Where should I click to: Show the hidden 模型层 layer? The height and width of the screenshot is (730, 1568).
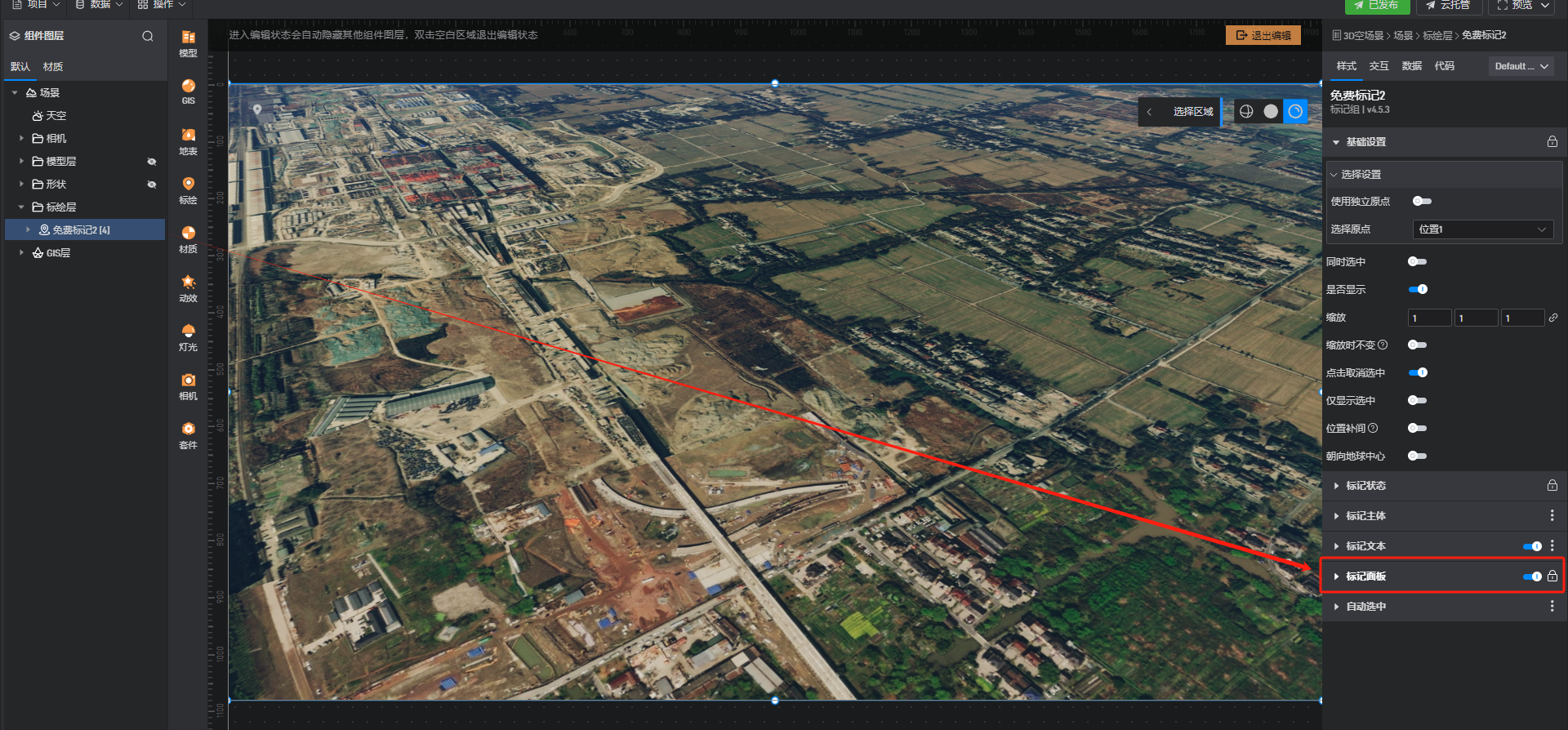pos(152,162)
